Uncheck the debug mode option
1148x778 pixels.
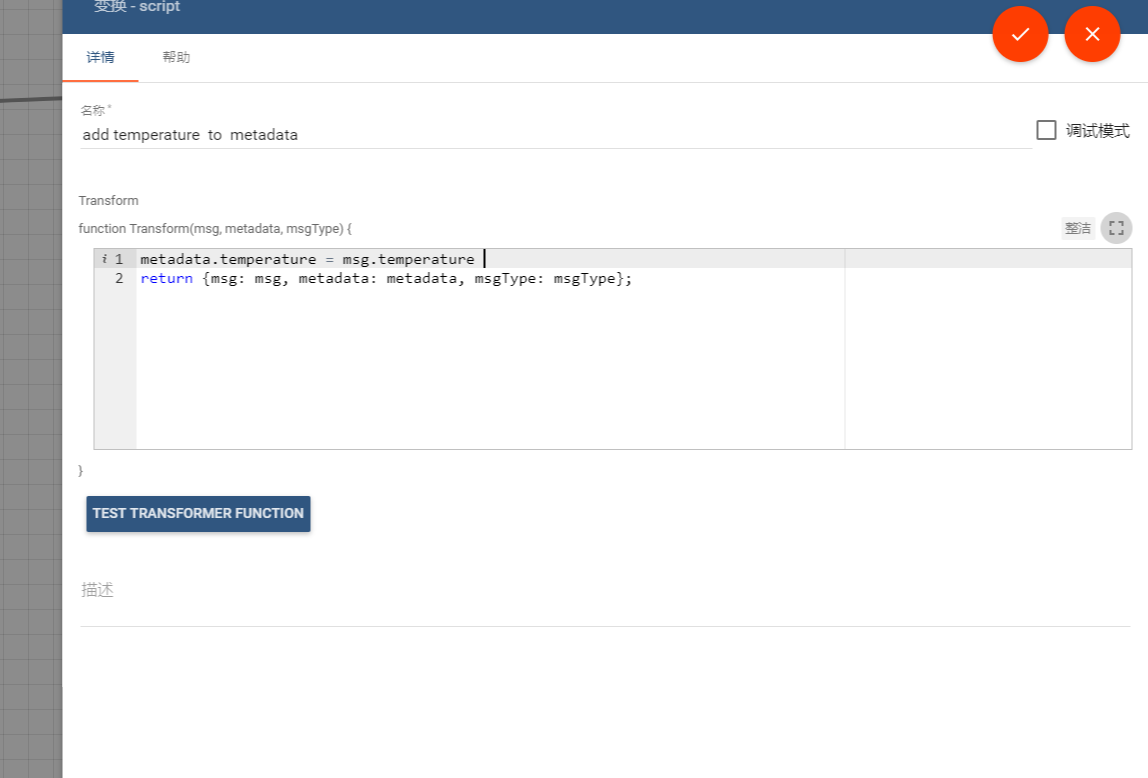(1046, 129)
